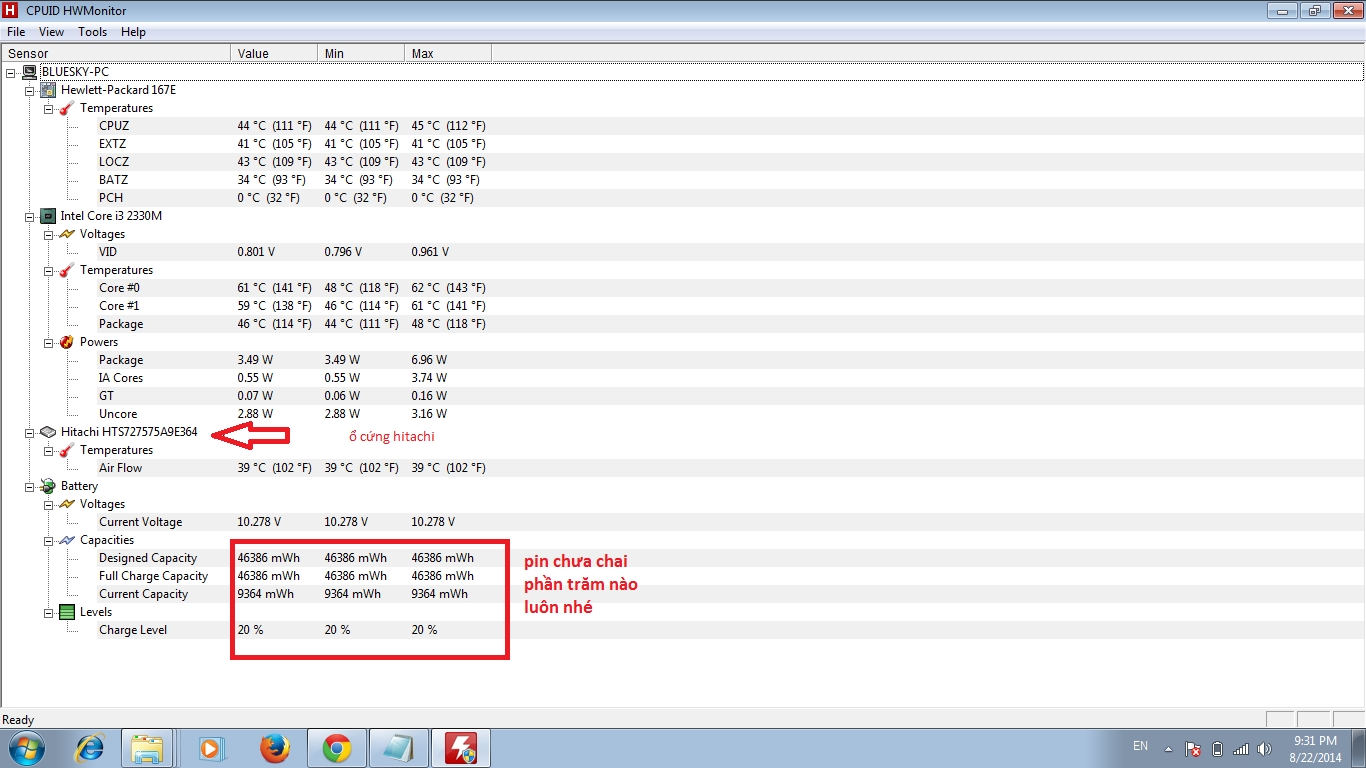Image resolution: width=1366 pixels, height=768 pixels.
Task: Click the Battery device icon
Action: [x=47, y=486]
